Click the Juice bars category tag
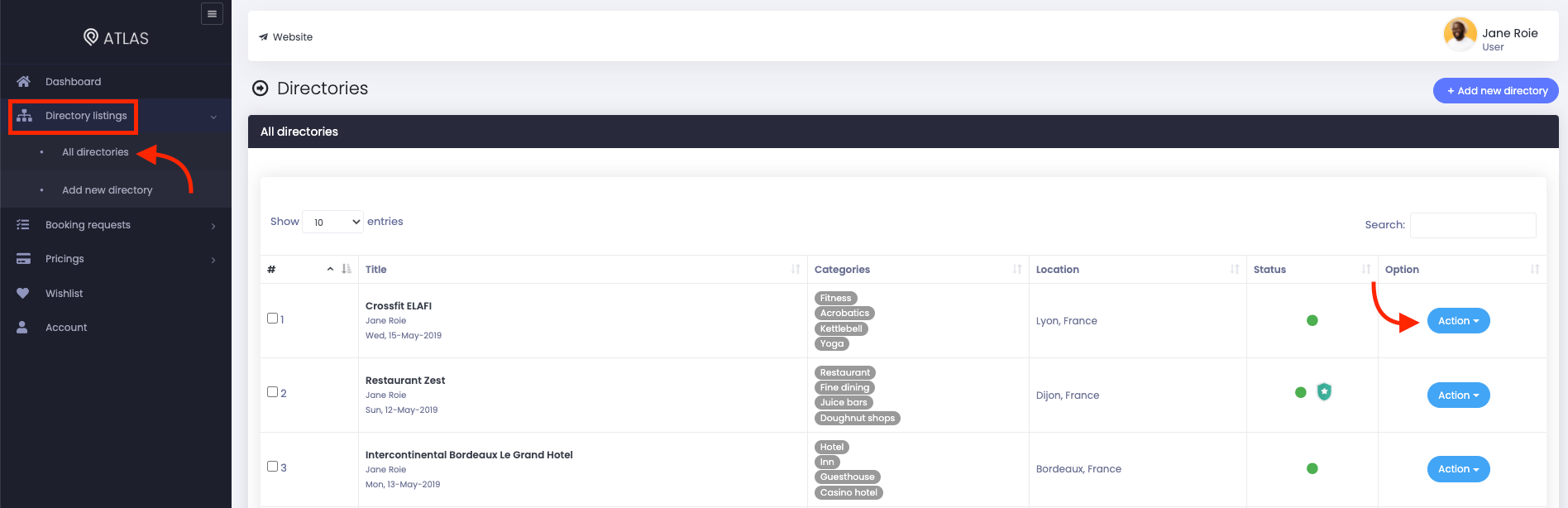The width and height of the screenshot is (1568, 508). [x=844, y=402]
